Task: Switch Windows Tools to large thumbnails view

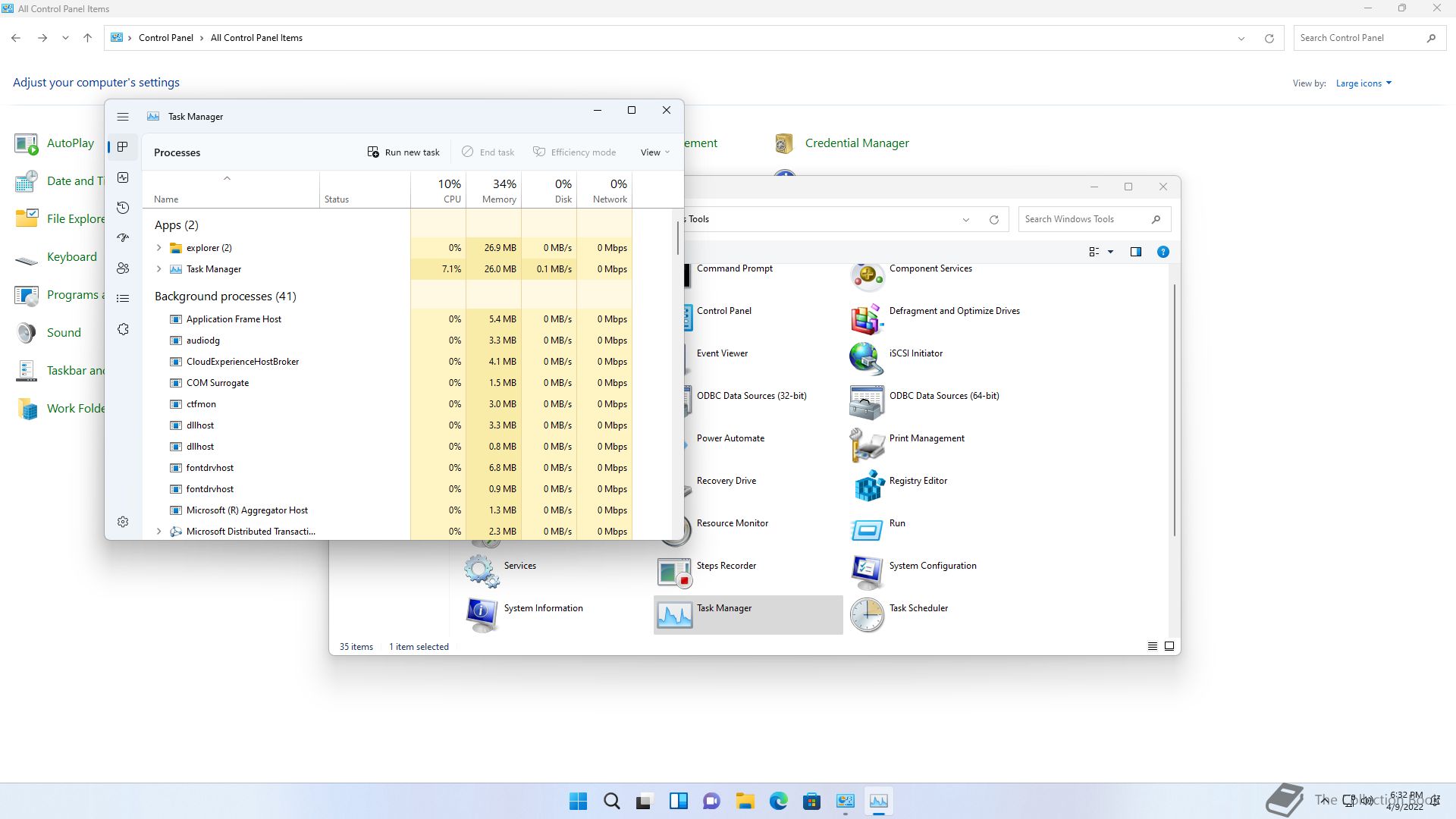Action: click(x=1169, y=647)
